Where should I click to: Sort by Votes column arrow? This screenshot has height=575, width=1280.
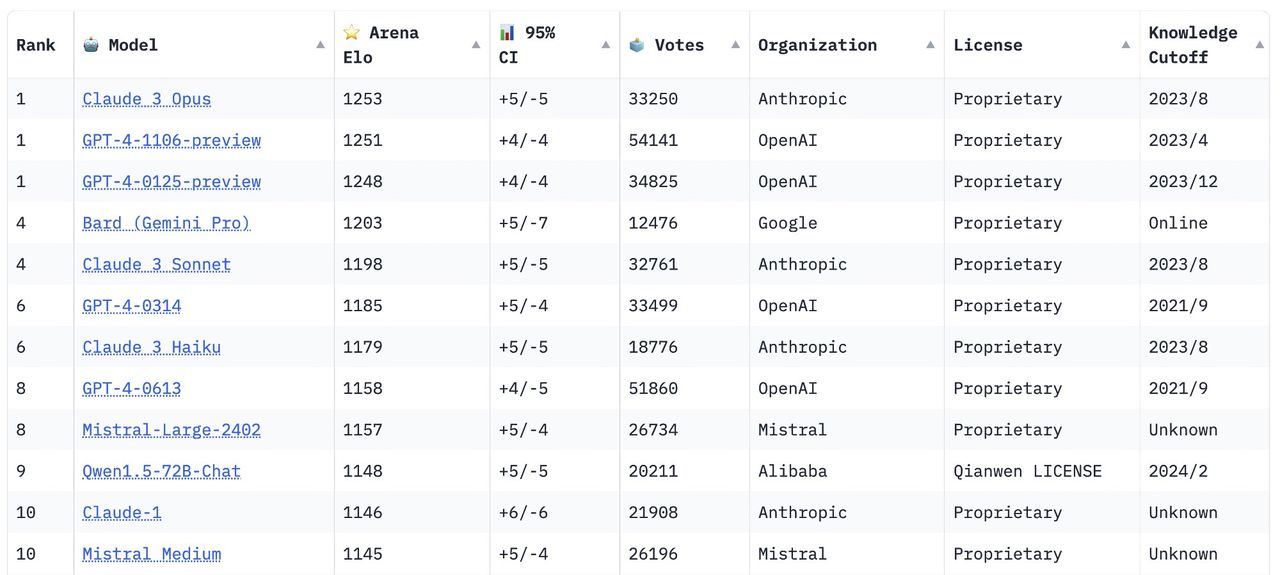[735, 45]
